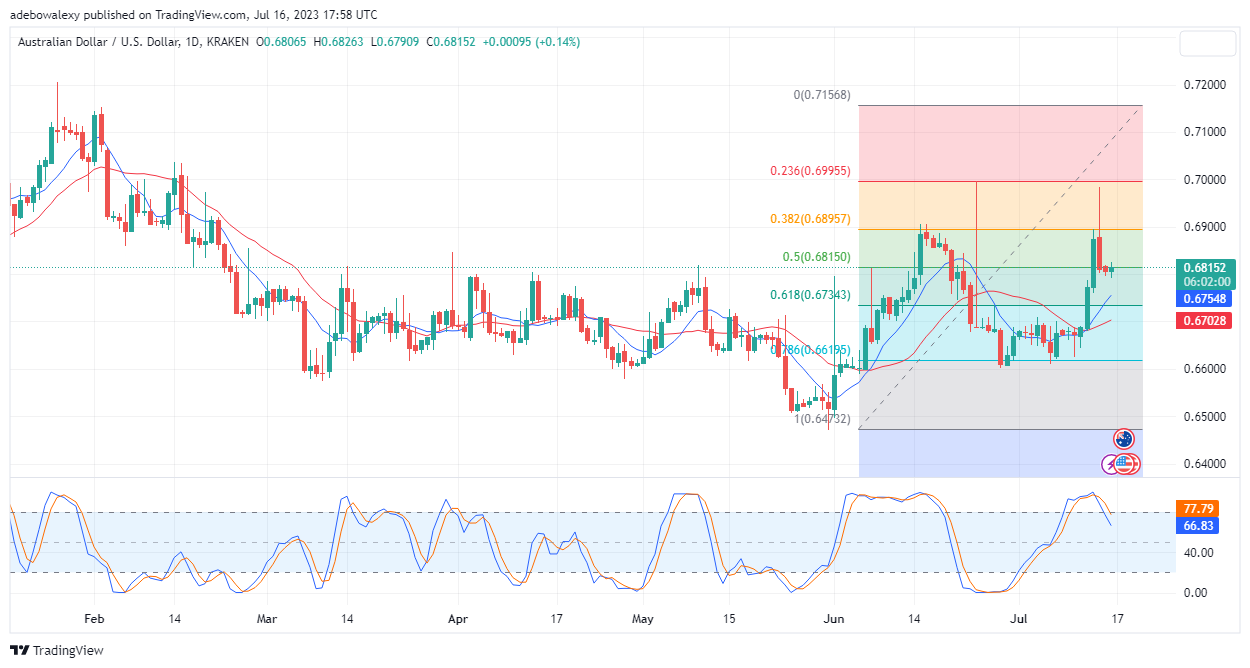The width and height of the screenshot is (1250, 668).
Task: Click the Fibonacci level label 0.5(0.68150)
Action: [x=818, y=257]
